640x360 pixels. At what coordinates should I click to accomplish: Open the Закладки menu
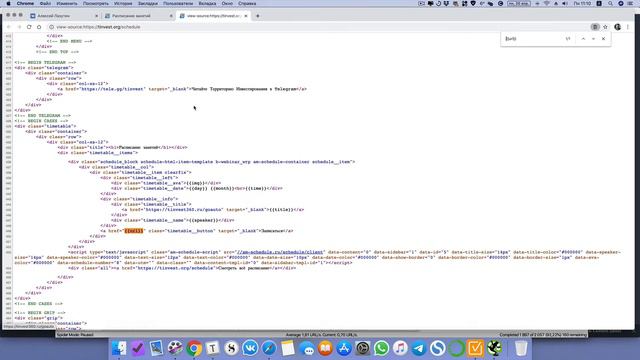[x=147, y=3]
